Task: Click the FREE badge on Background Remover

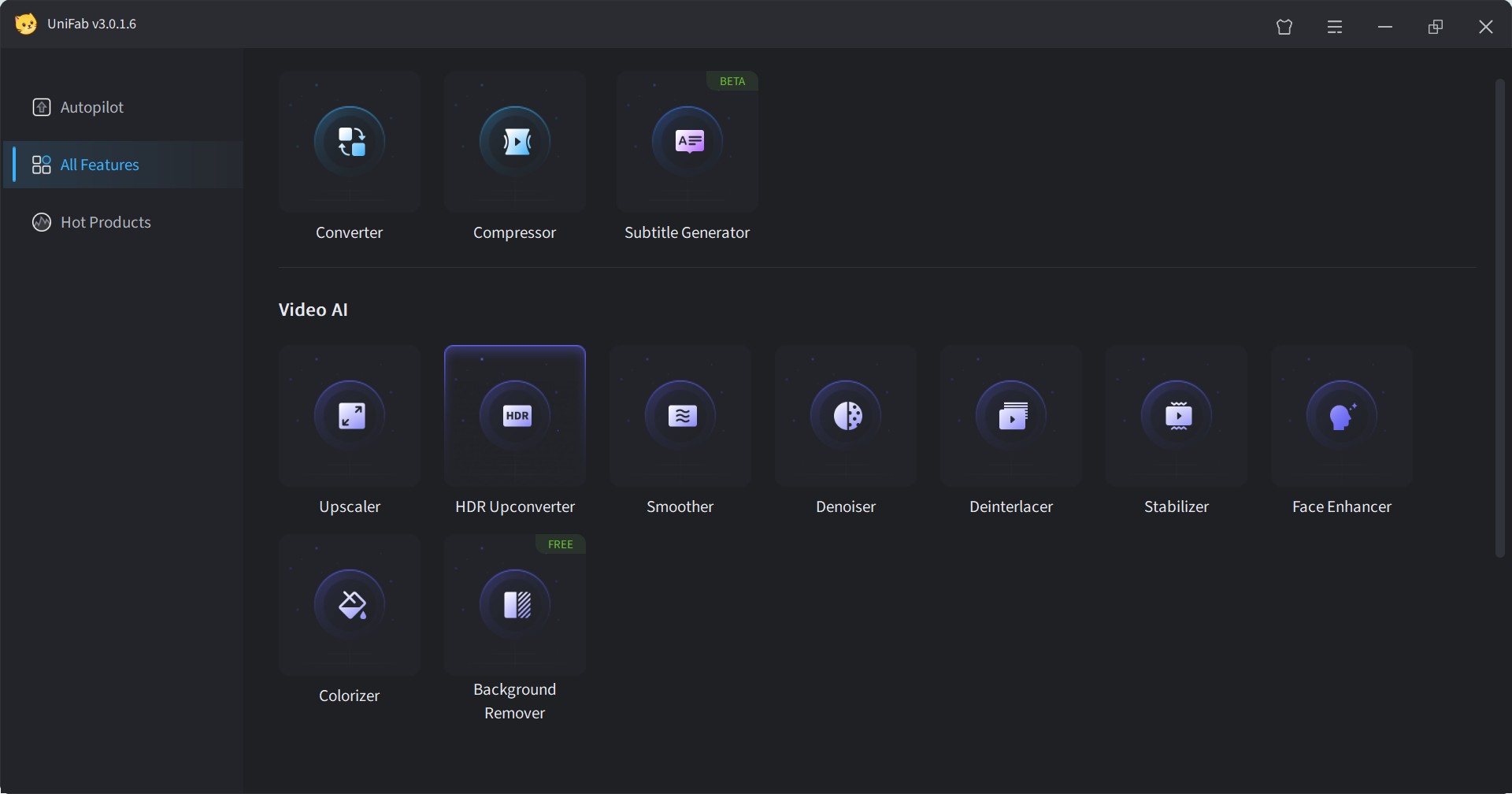Action: pos(561,544)
